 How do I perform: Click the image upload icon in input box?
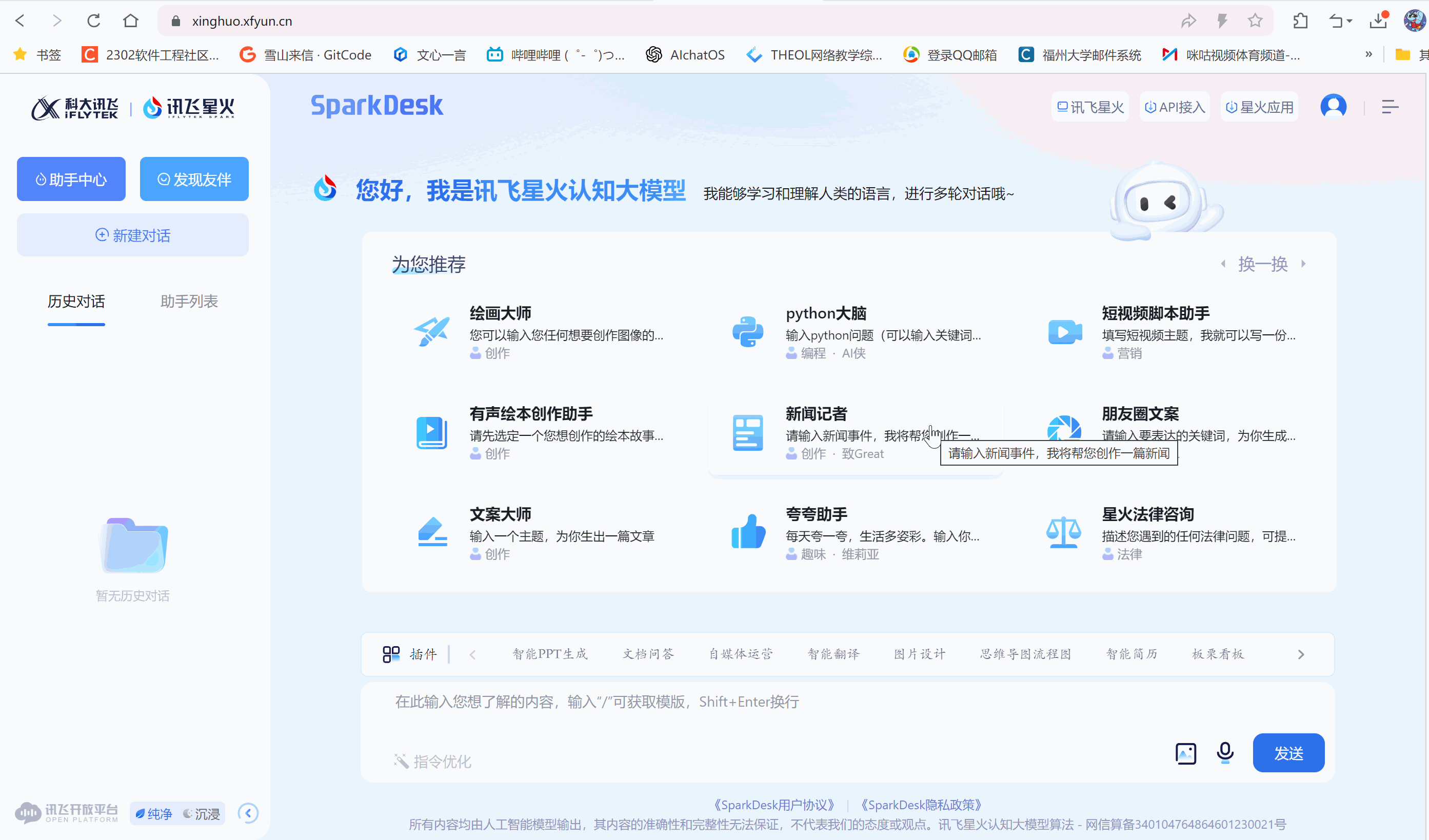1186,753
